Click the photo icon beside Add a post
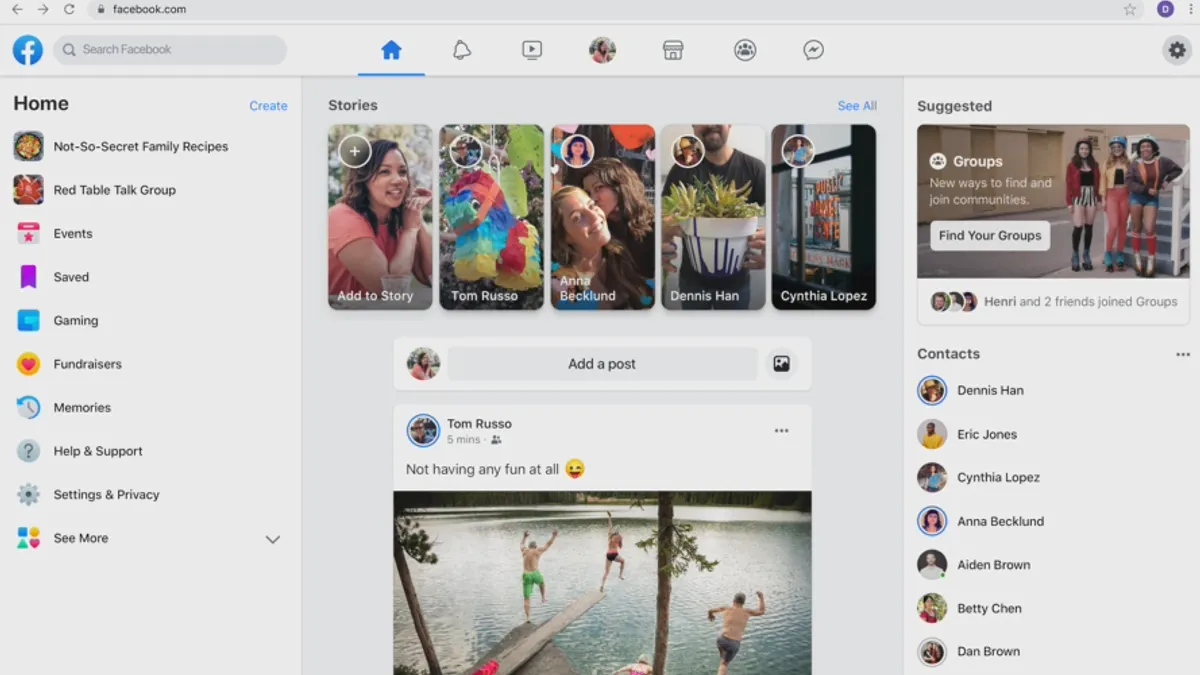This screenshot has height=675, width=1200. pos(782,364)
